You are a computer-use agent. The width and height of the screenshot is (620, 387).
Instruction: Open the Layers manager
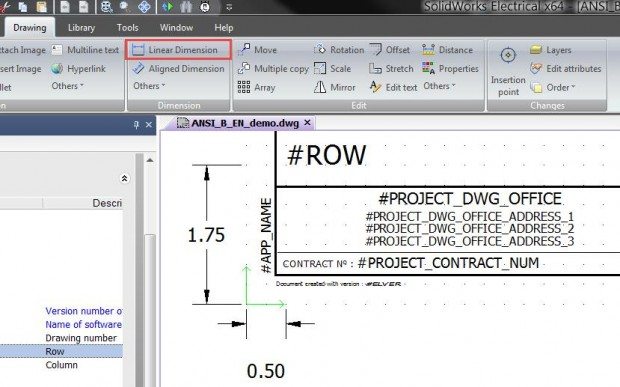(550, 50)
